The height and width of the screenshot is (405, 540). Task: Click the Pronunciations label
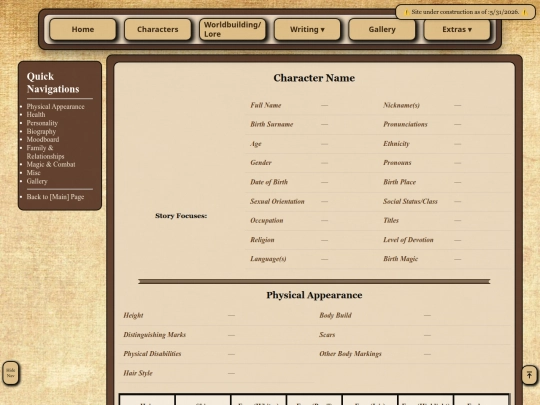click(x=405, y=124)
